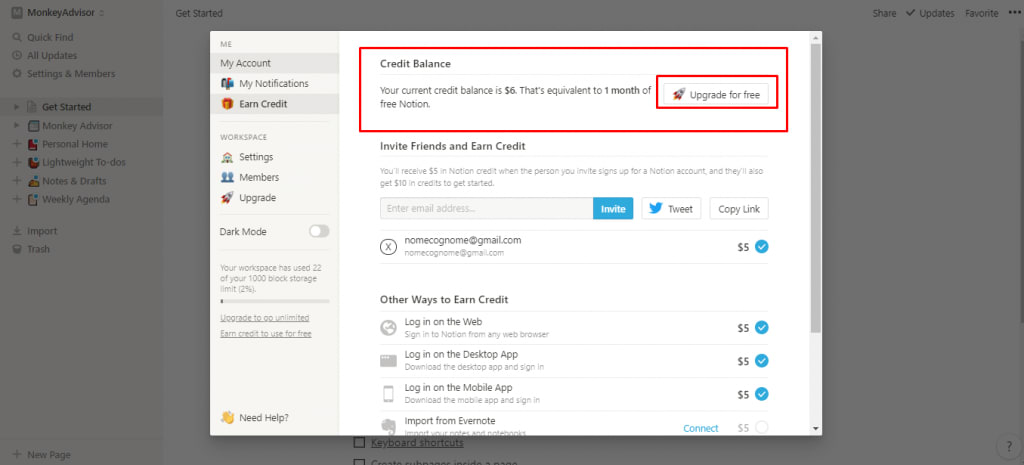Click the dialog scrollbar down arrow
This screenshot has width=1024, height=465.
[816, 428]
